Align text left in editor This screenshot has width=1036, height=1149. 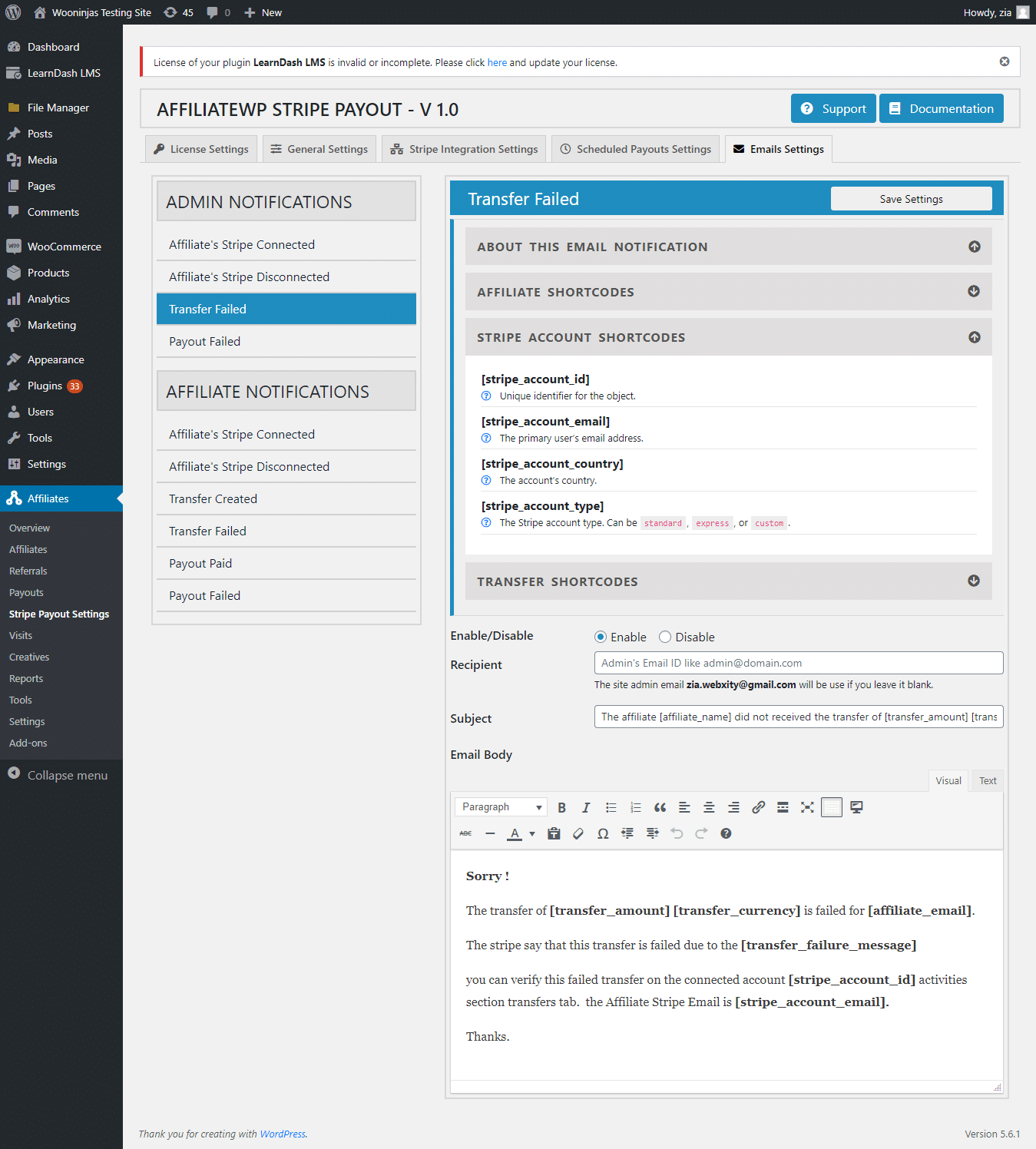[684, 807]
